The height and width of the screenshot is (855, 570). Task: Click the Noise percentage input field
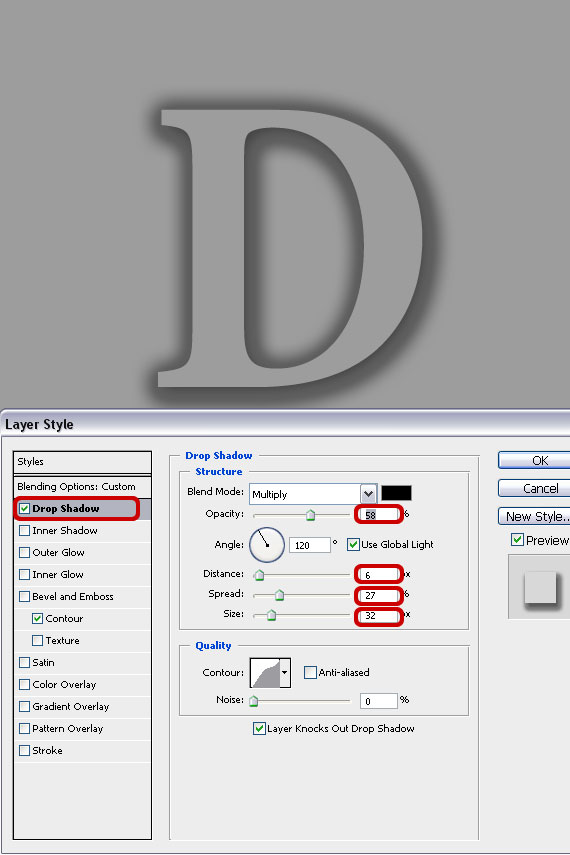tap(379, 701)
